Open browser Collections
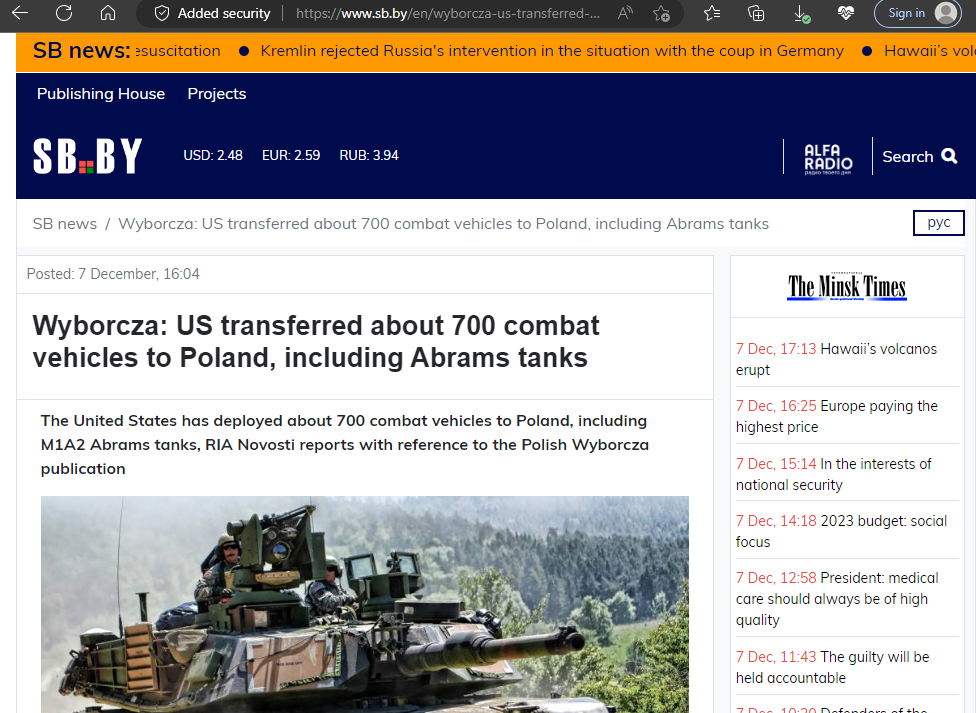The width and height of the screenshot is (976, 713). [x=756, y=13]
